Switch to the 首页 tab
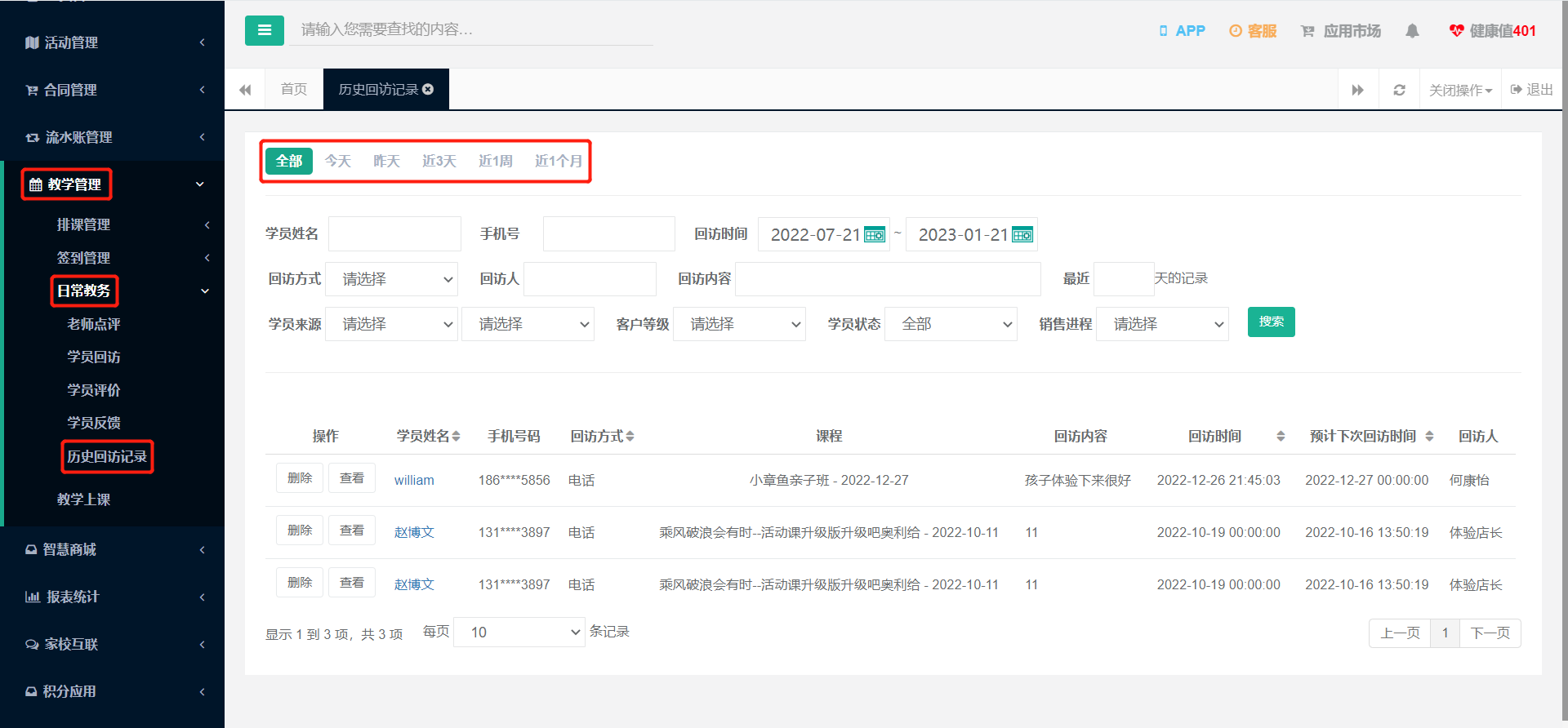The height and width of the screenshot is (728, 1568). click(294, 89)
